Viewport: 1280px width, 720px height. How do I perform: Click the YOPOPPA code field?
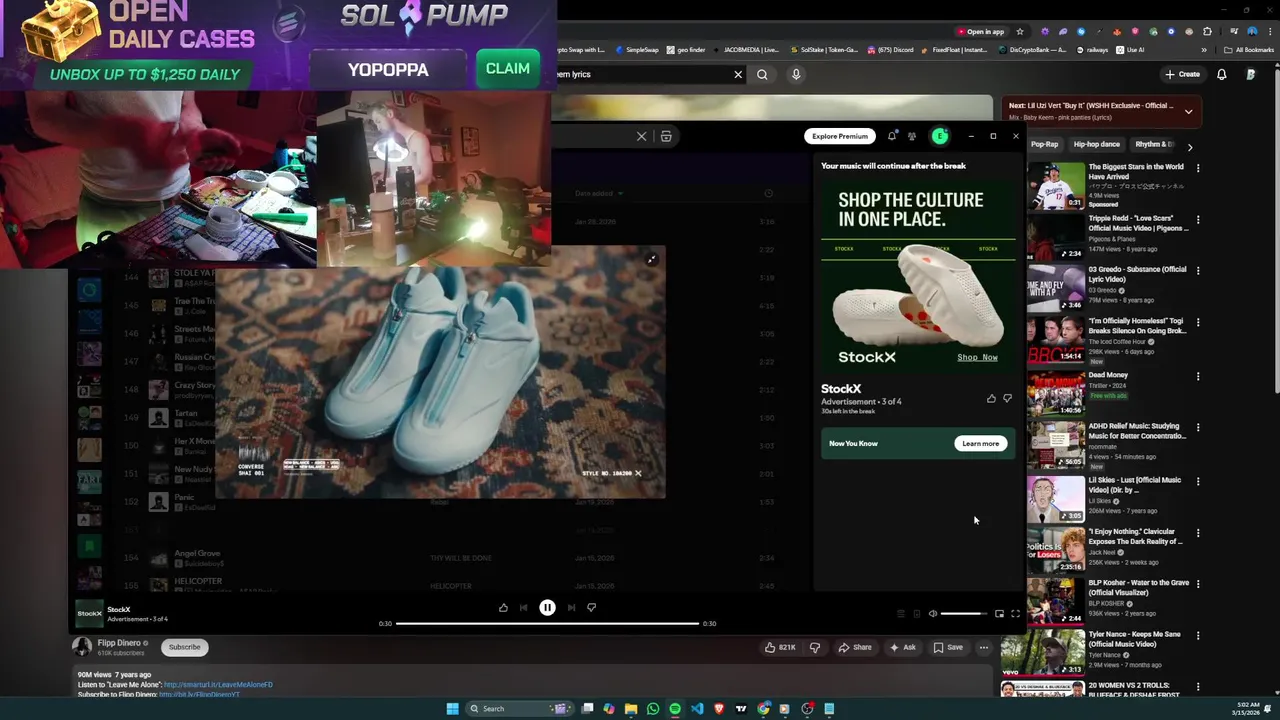[x=388, y=70]
